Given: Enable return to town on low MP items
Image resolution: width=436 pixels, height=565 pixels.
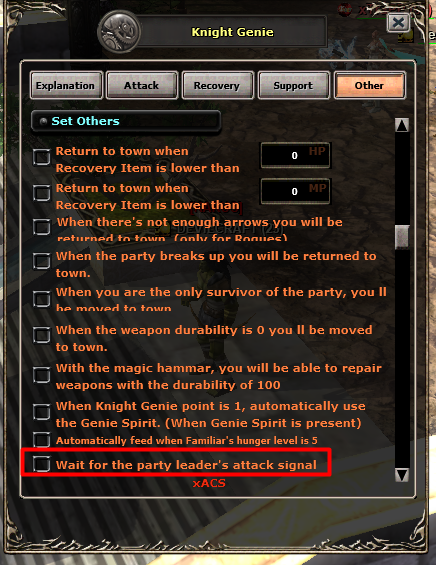Looking at the screenshot, I should [x=42, y=193].
